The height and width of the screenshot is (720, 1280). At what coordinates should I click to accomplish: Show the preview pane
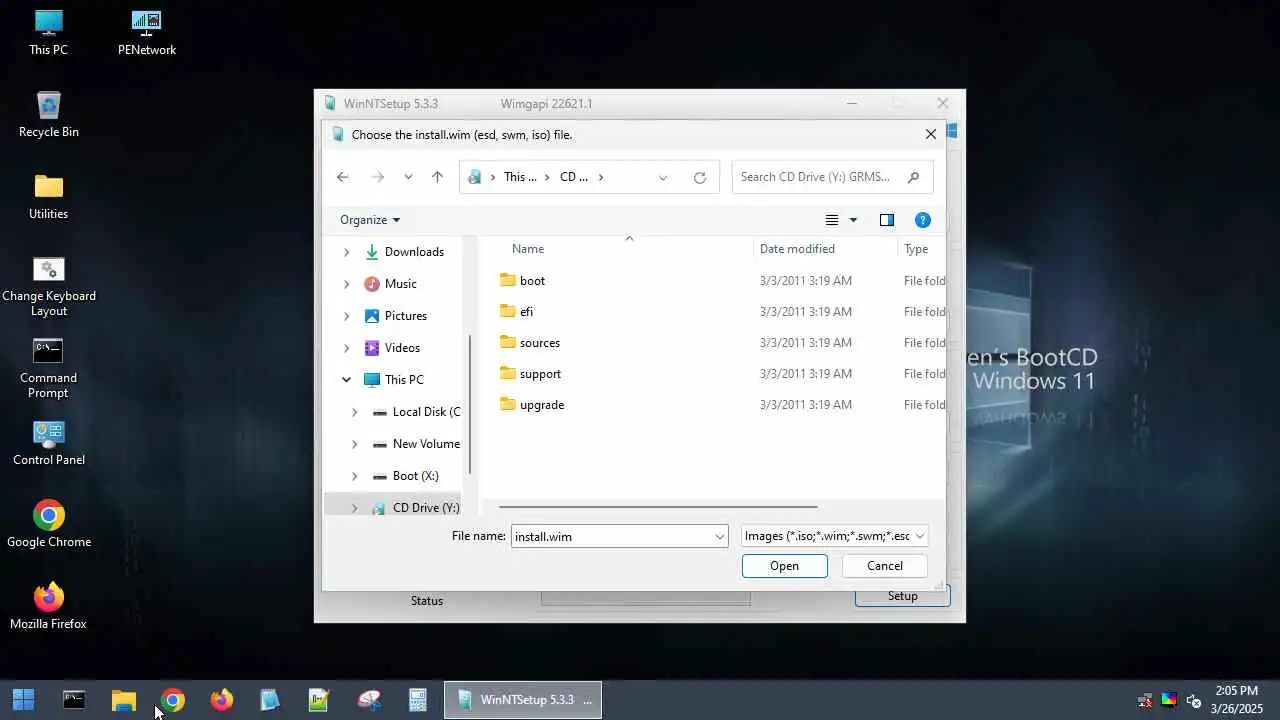(887, 220)
